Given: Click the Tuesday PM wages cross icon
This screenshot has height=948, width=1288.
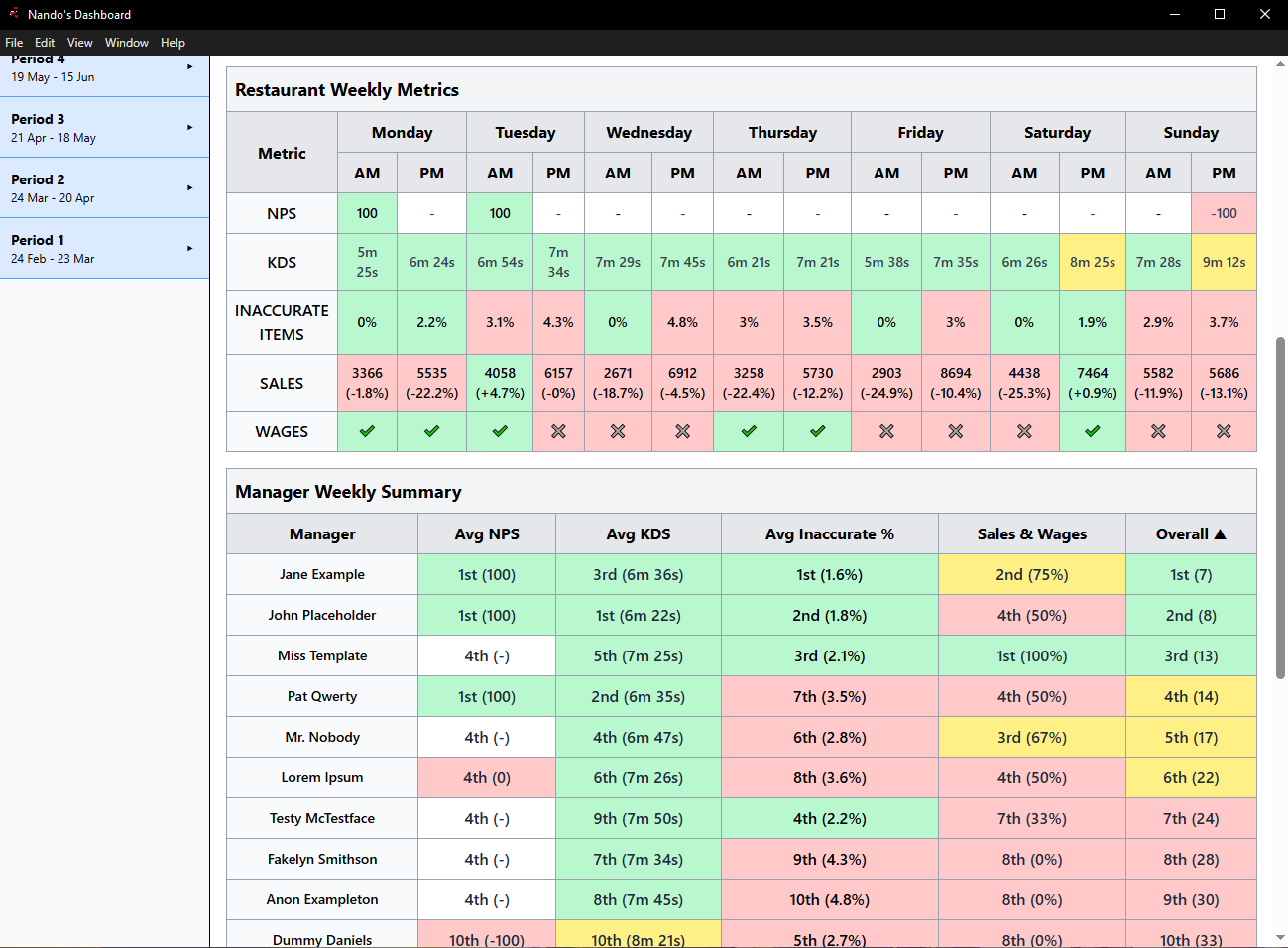Looking at the screenshot, I should (558, 431).
